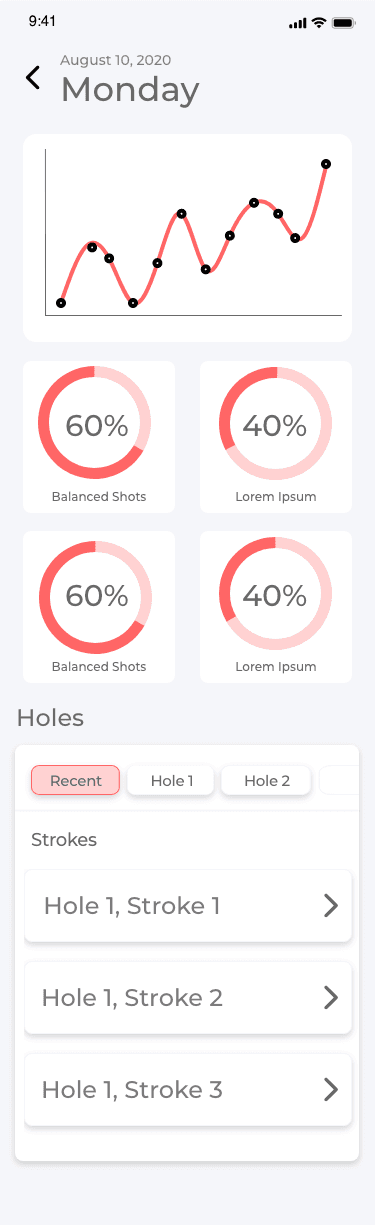This screenshot has width=375, height=1225.
Task: Tap the battery icon in status bar
Action: (x=344, y=22)
